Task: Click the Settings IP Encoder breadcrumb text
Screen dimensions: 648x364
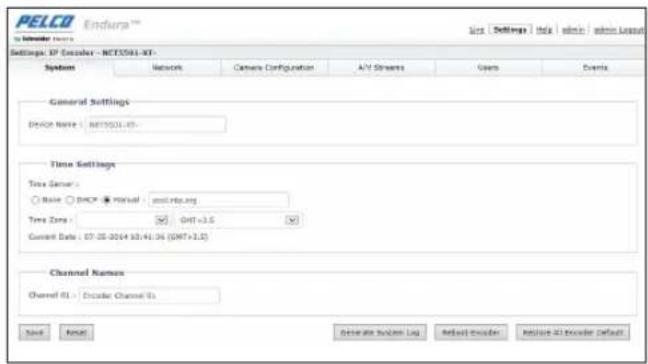Action: click(x=83, y=53)
